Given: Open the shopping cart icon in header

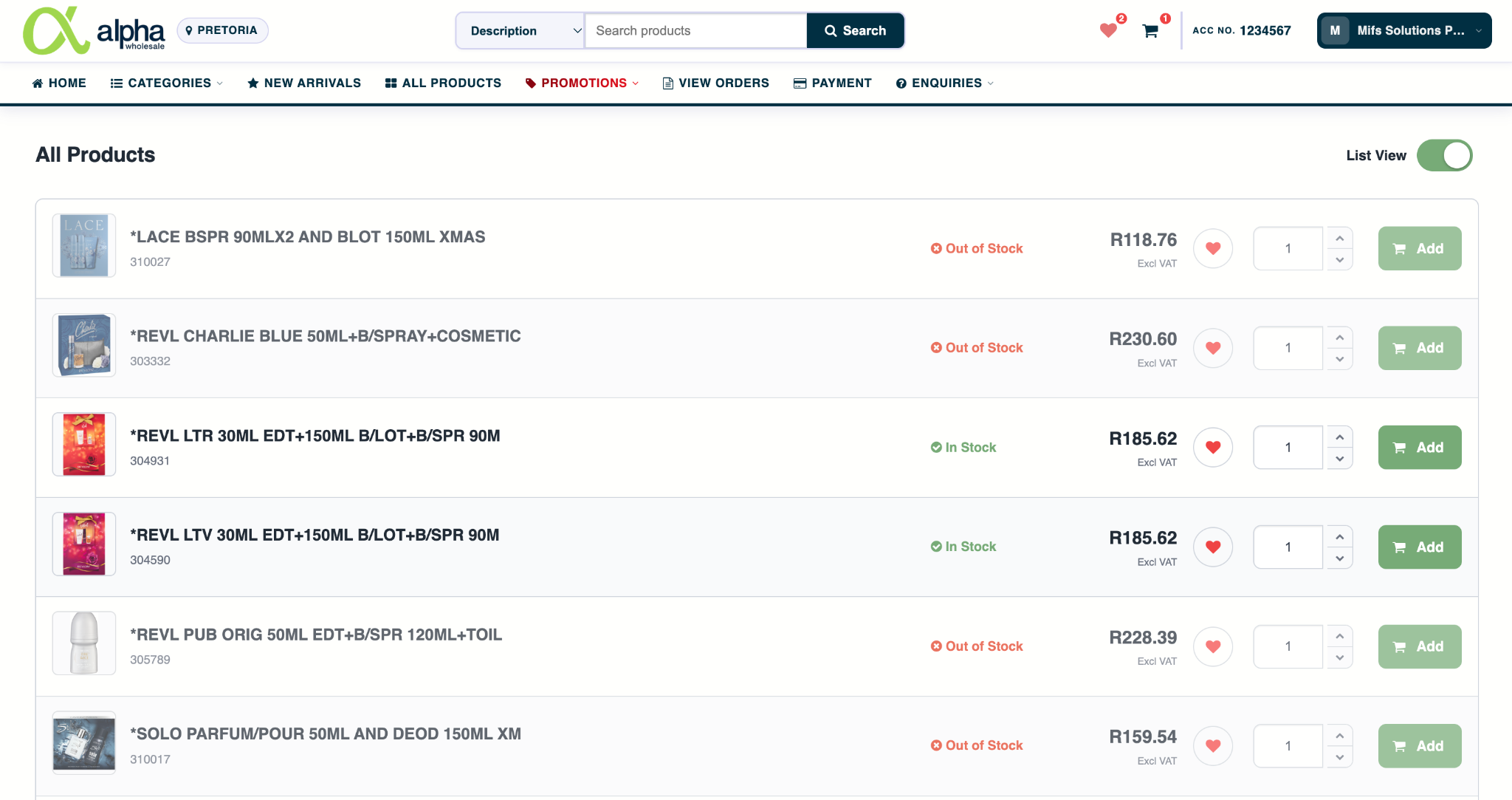Looking at the screenshot, I should (1150, 31).
